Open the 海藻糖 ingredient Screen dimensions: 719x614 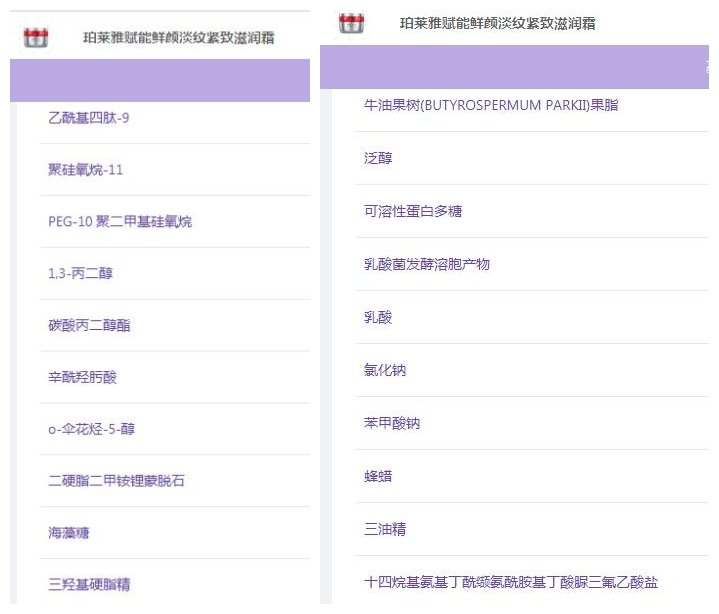[x=69, y=533]
